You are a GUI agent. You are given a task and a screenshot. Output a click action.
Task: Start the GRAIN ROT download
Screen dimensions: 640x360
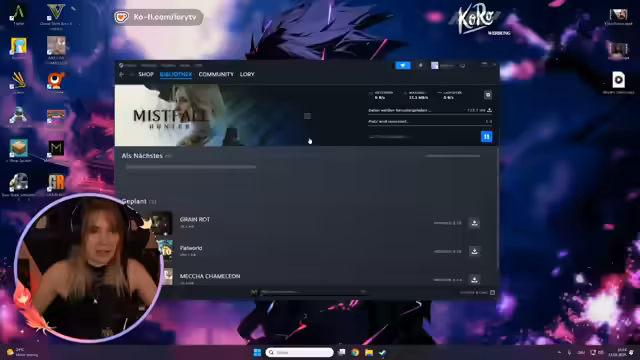click(x=474, y=223)
